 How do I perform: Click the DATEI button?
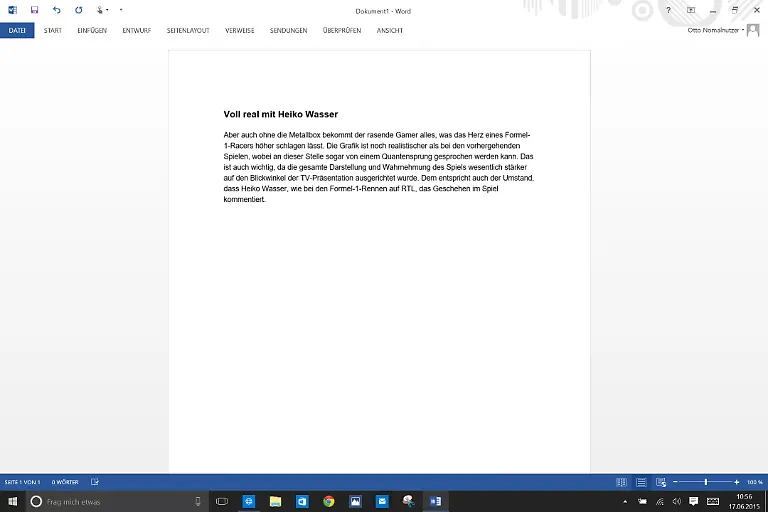(17, 30)
